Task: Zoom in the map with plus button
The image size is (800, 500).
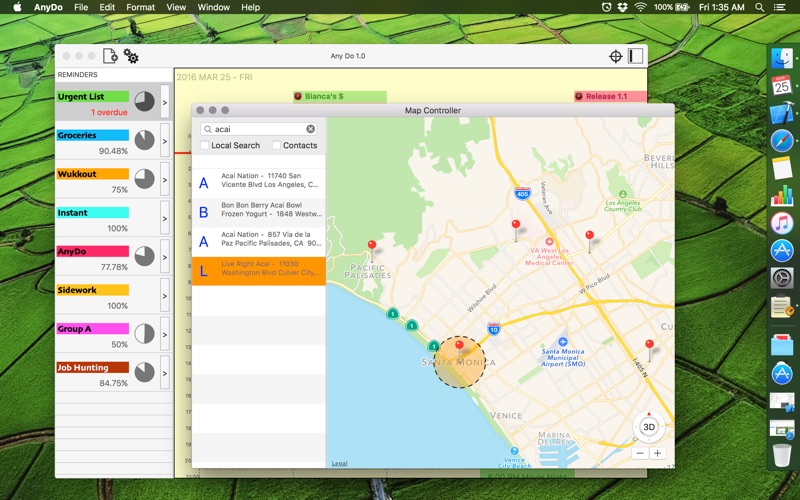Action: (658, 453)
